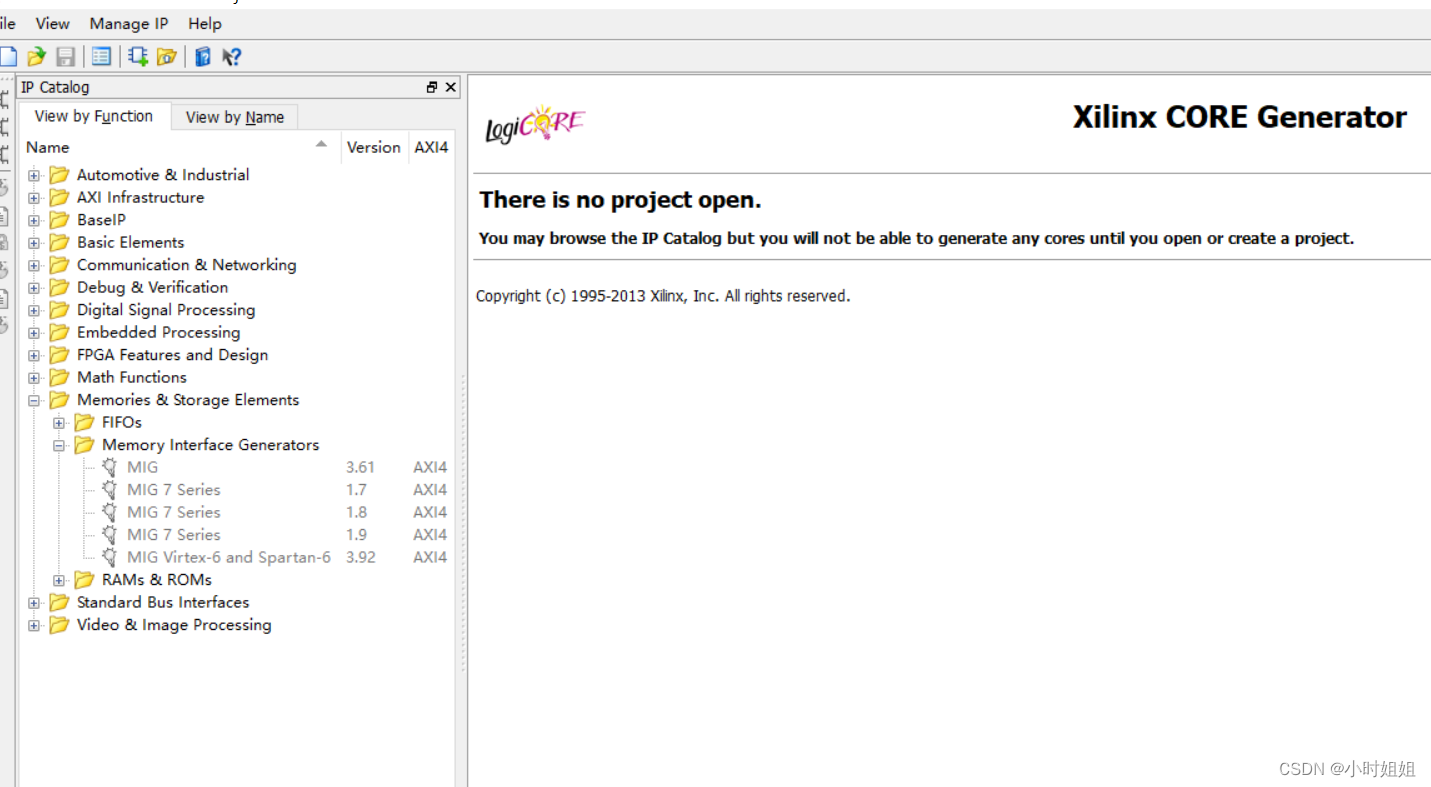The width and height of the screenshot is (1431, 787).
Task: Close the IP Catalog panel
Action: (450, 88)
